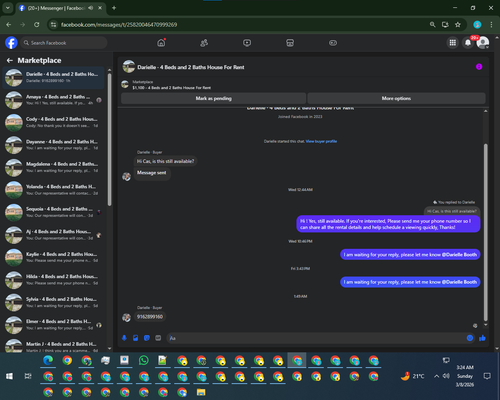Open WhatsApp from the taskbar

[x=144, y=360]
